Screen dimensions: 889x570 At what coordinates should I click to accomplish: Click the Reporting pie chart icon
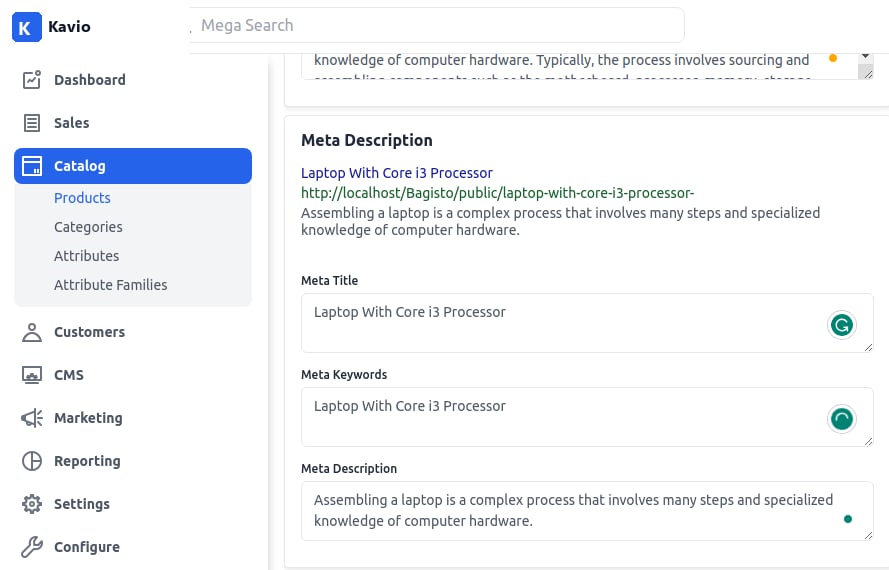click(32, 461)
